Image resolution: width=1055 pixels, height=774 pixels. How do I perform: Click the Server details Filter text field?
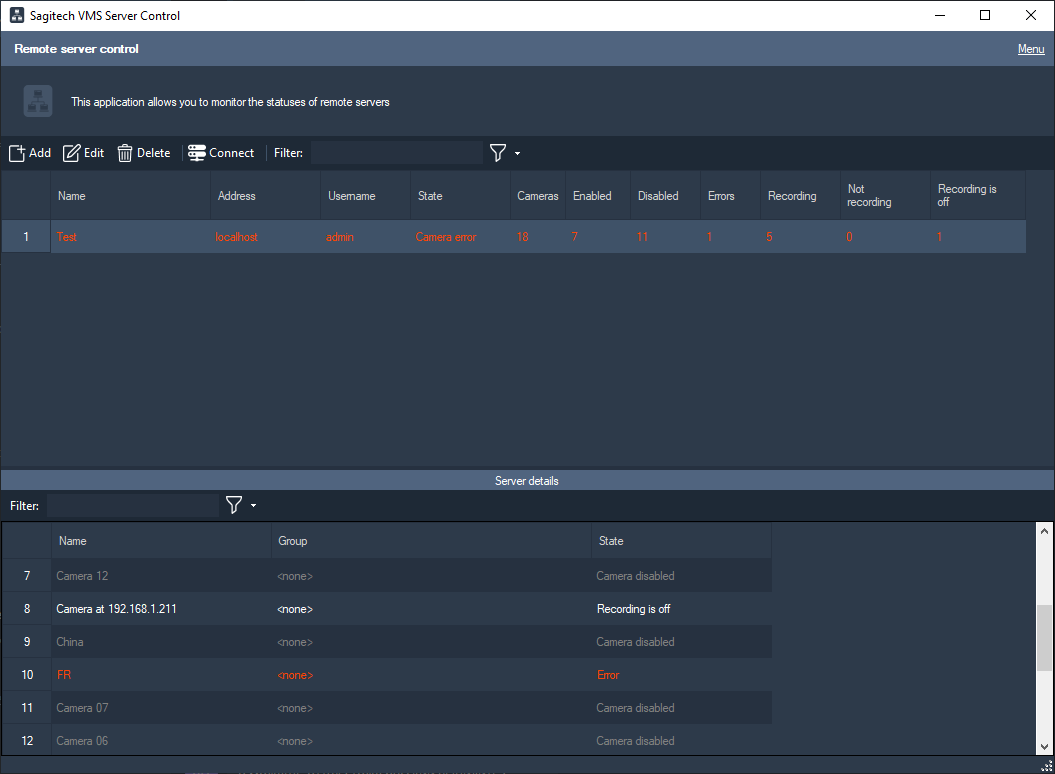coord(132,506)
